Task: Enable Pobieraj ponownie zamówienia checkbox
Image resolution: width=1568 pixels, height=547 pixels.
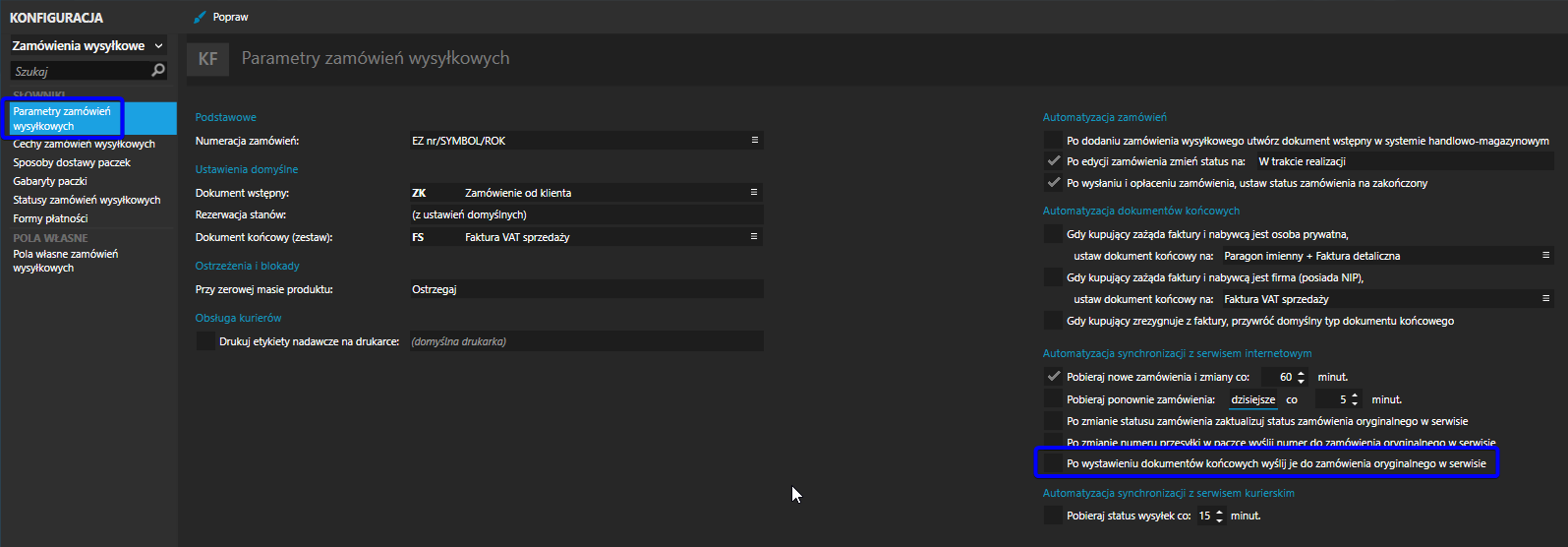Action: [1054, 399]
